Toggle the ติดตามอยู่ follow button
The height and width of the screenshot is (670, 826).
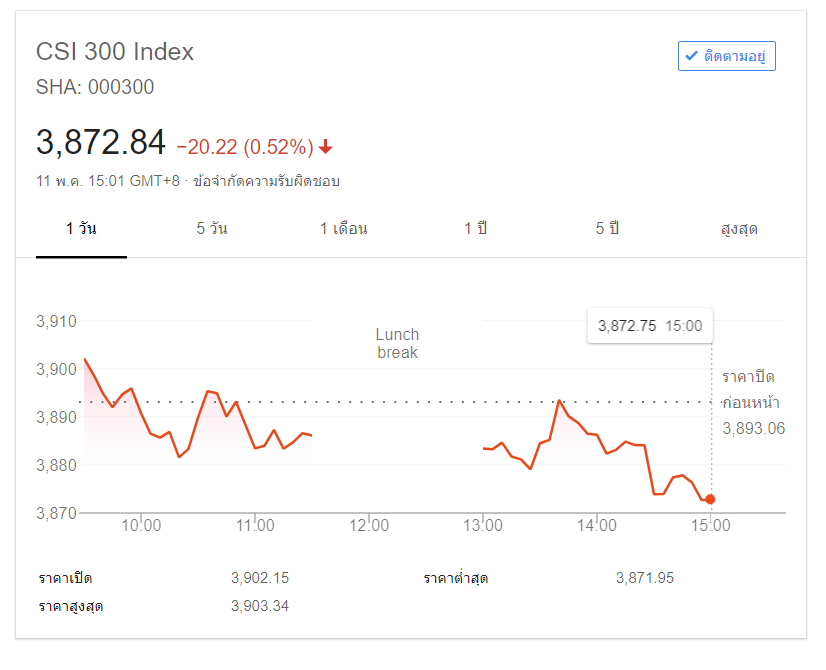pyautogui.click(x=726, y=57)
